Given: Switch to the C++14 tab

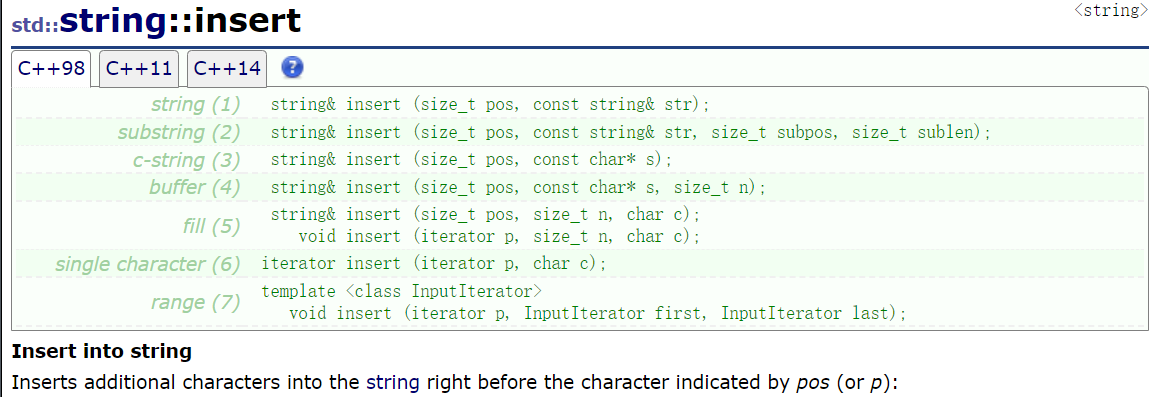Looking at the screenshot, I should 227,69.
